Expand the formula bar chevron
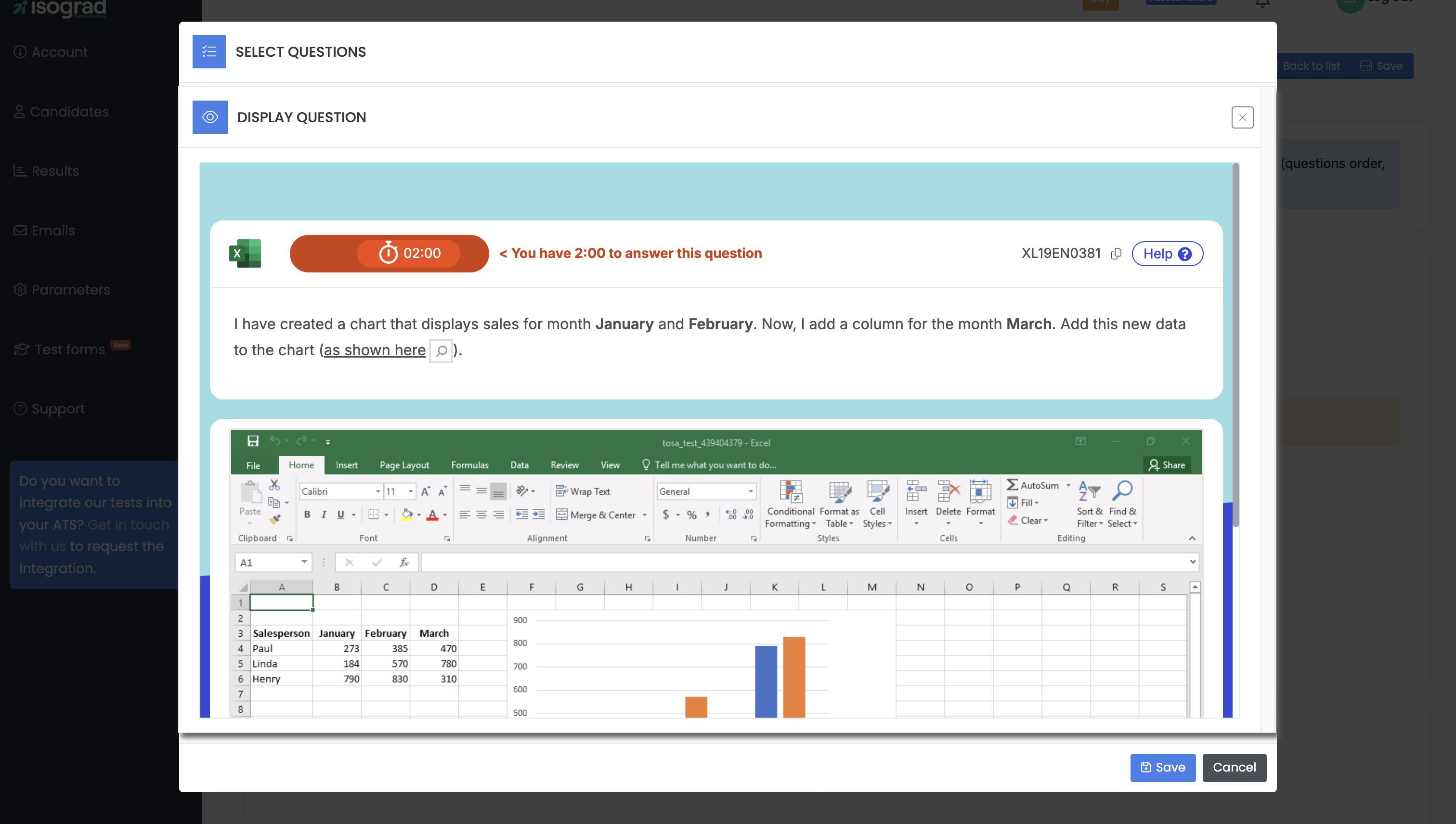The image size is (1456, 824). (1193, 562)
